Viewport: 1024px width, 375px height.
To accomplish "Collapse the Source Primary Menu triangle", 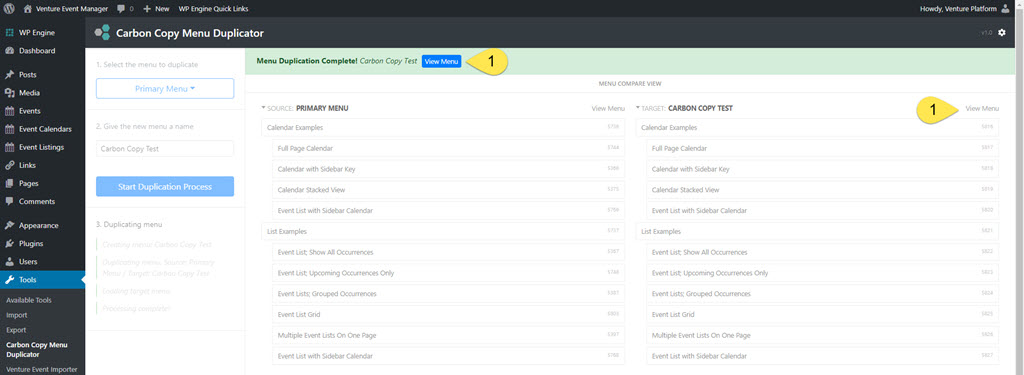I will tap(263, 108).
